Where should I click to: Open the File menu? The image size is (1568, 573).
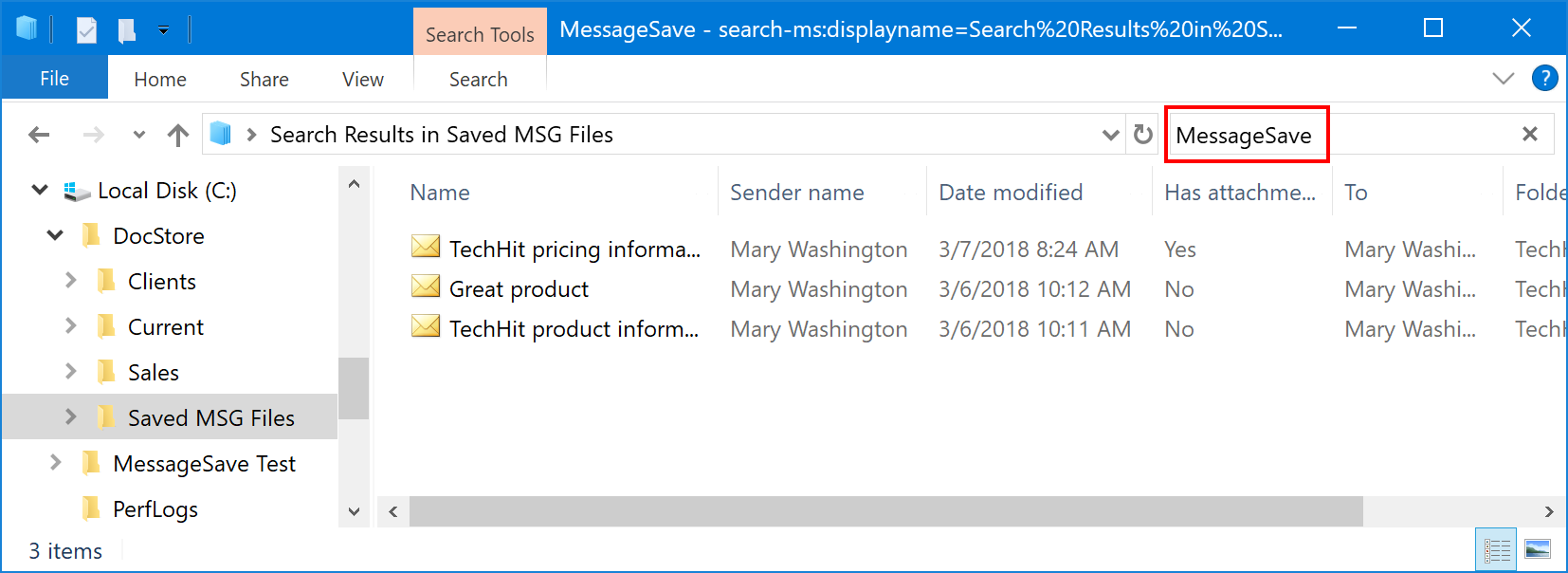pyautogui.click(x=54, y=79)
